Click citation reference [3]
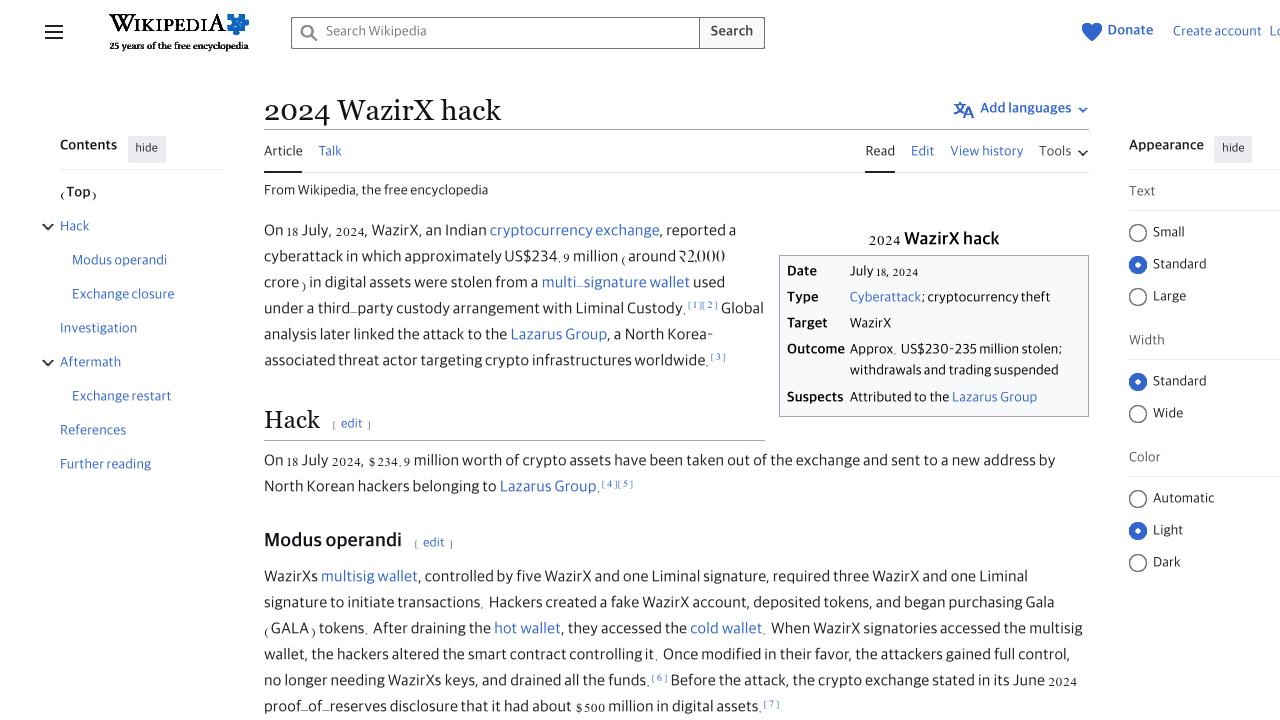 point(718,357)
